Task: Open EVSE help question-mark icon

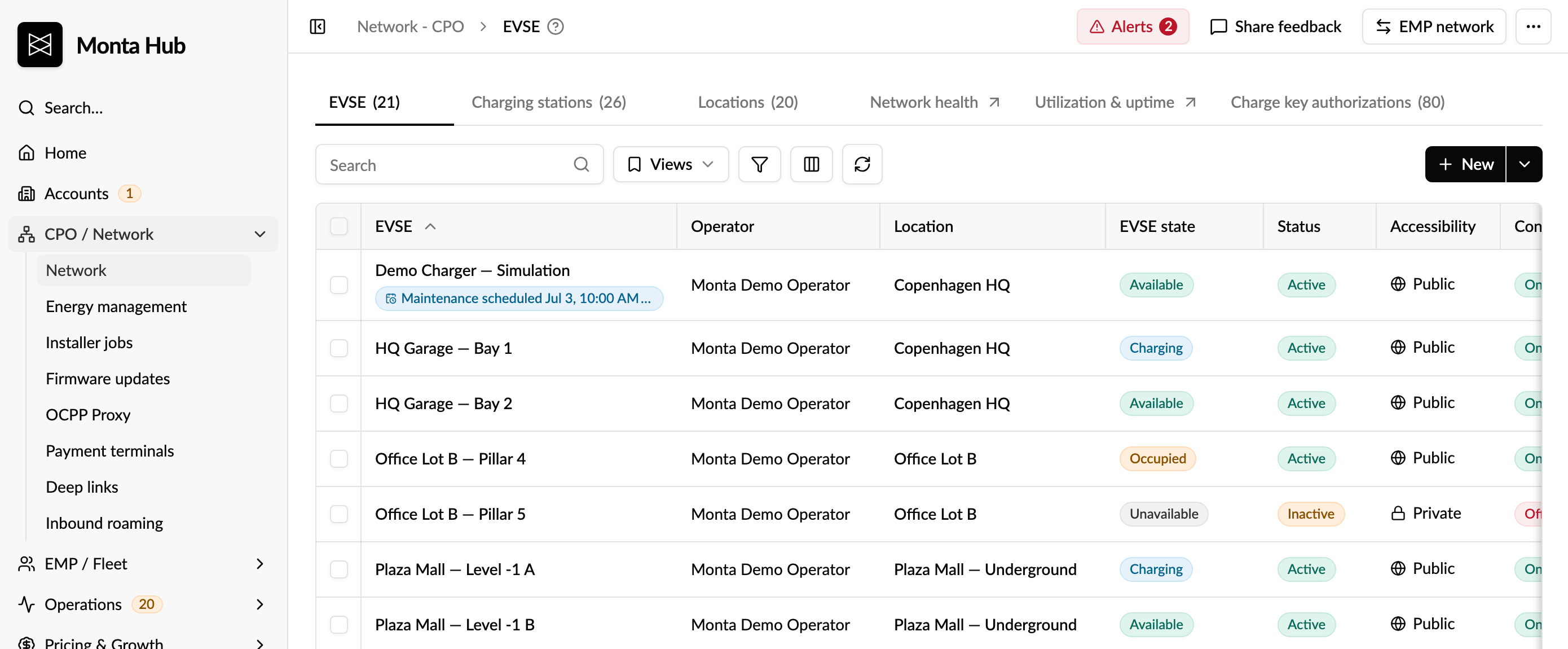Action: click(x=555, y=27)
